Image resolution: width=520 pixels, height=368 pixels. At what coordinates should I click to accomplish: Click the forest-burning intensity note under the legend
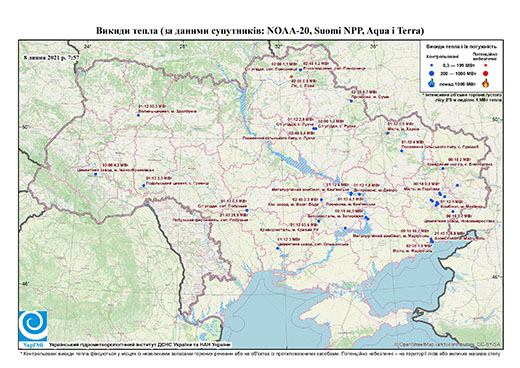pyautogui.click(x=461, y=97)
